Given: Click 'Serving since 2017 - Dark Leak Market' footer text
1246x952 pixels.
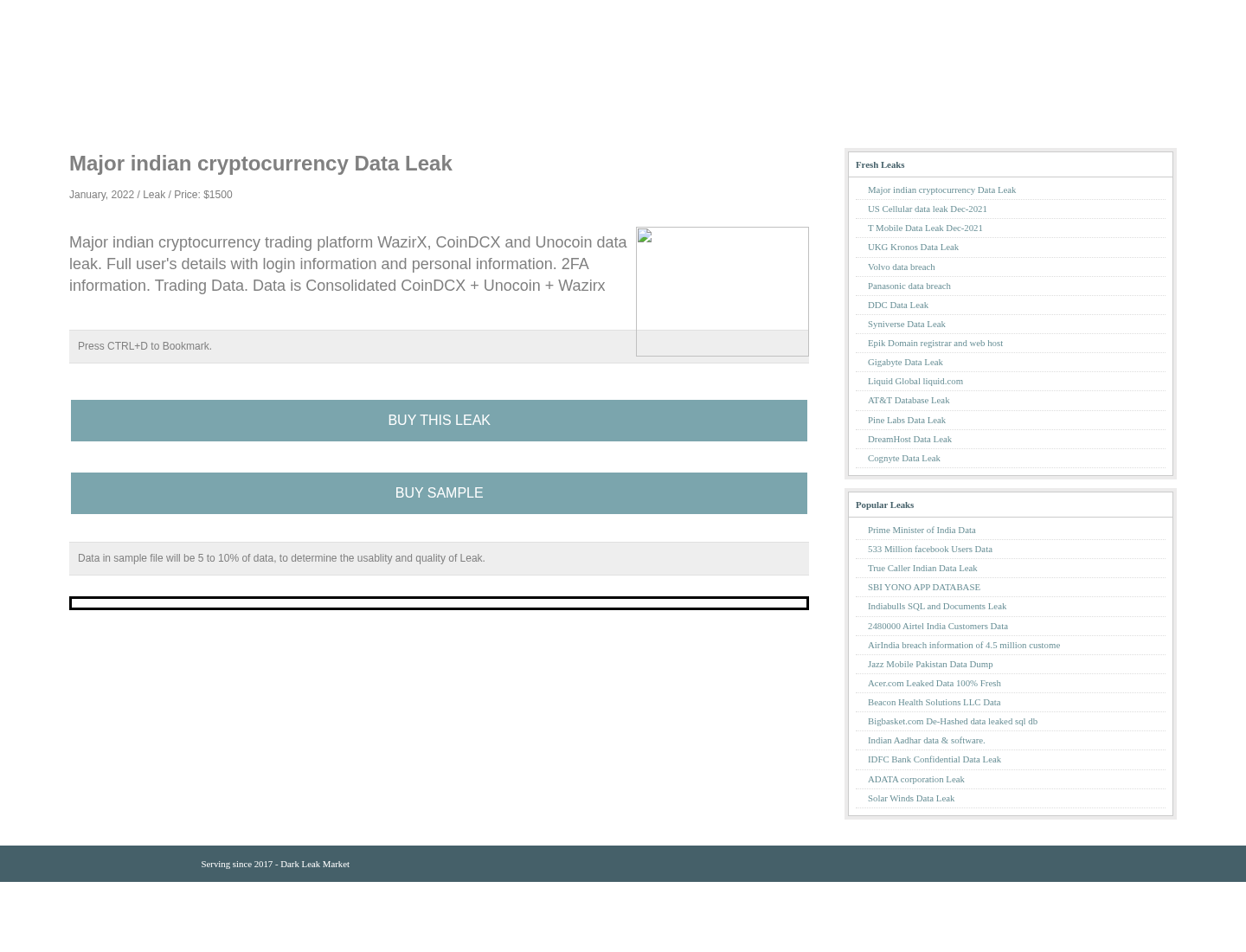Looking at the screenshot, I should 275,864.
